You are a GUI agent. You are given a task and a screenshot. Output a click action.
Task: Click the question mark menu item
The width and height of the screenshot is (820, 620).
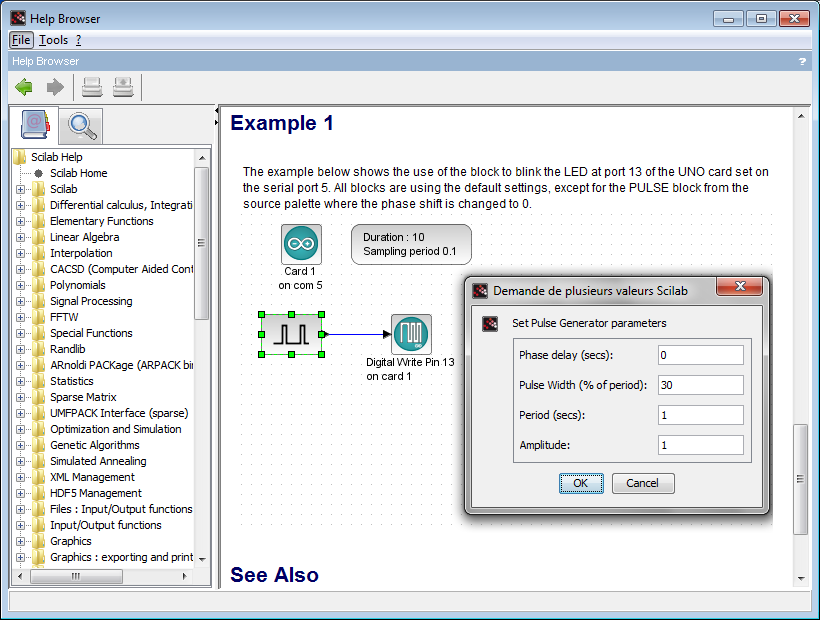click(78, 40)
